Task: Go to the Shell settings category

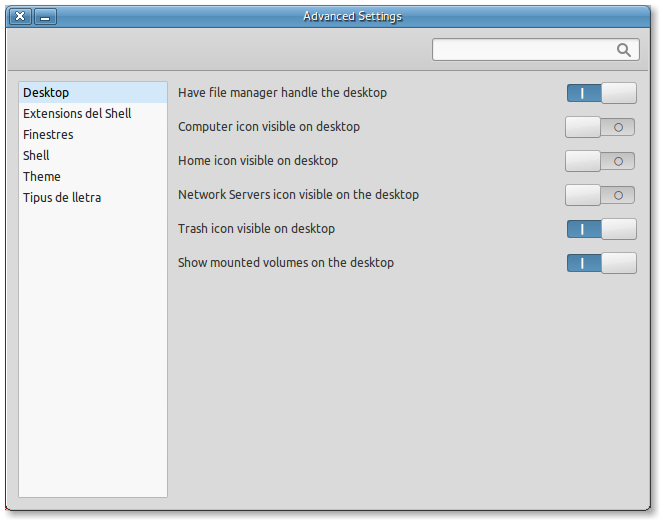Action: 36,156
